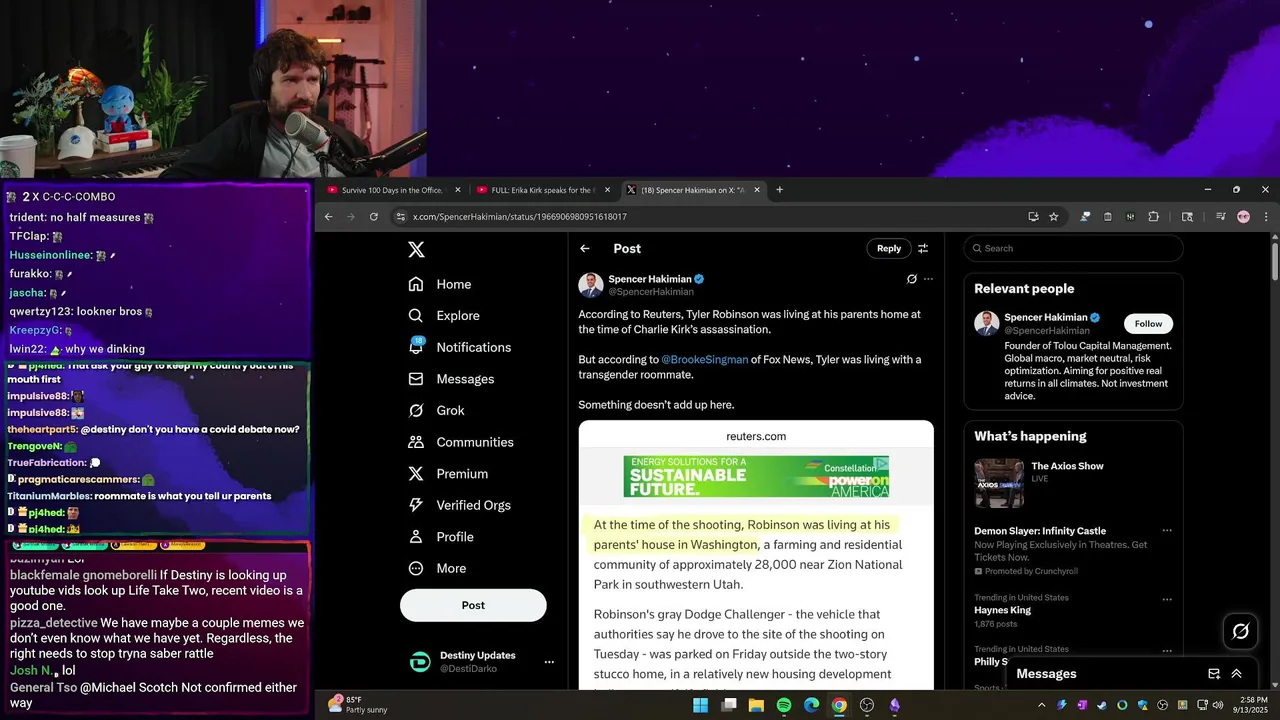The width and height of the screenshot is (1280, 720).
Task: Open Communities in X sidebar
Action: 461,442
